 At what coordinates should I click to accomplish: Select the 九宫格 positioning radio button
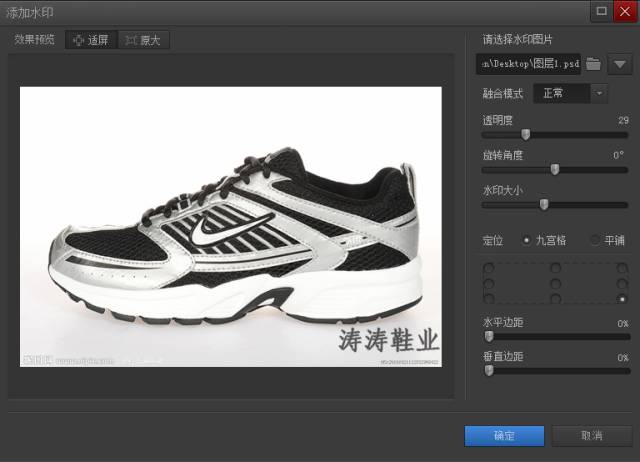point(527,240)
